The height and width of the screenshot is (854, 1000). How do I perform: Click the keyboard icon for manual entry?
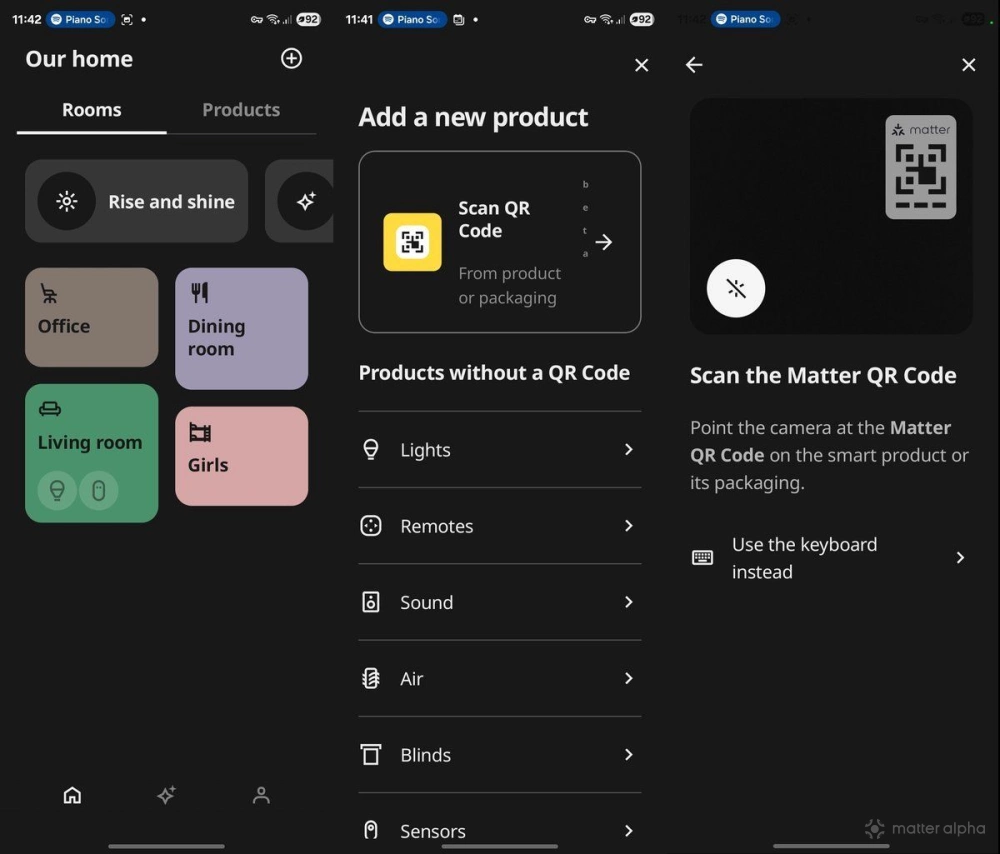(703, 558)
